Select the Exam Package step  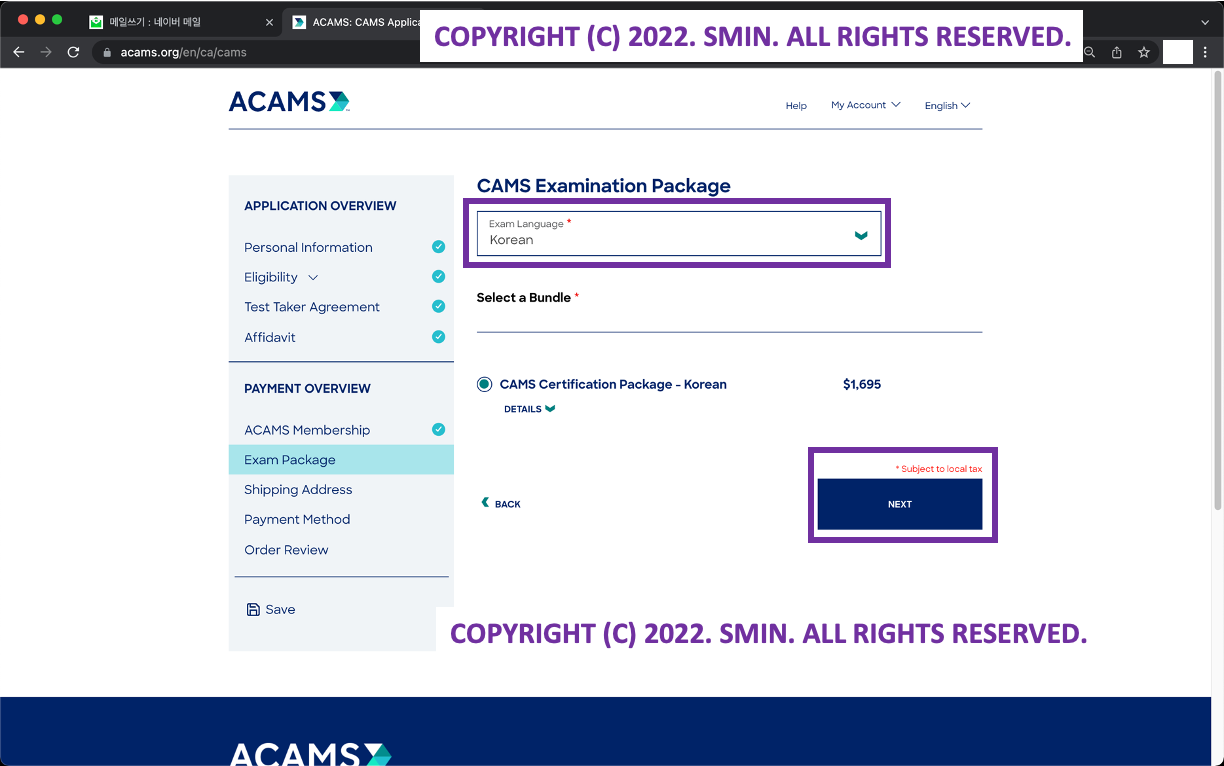pyautogui.click(x=341, y=460)
